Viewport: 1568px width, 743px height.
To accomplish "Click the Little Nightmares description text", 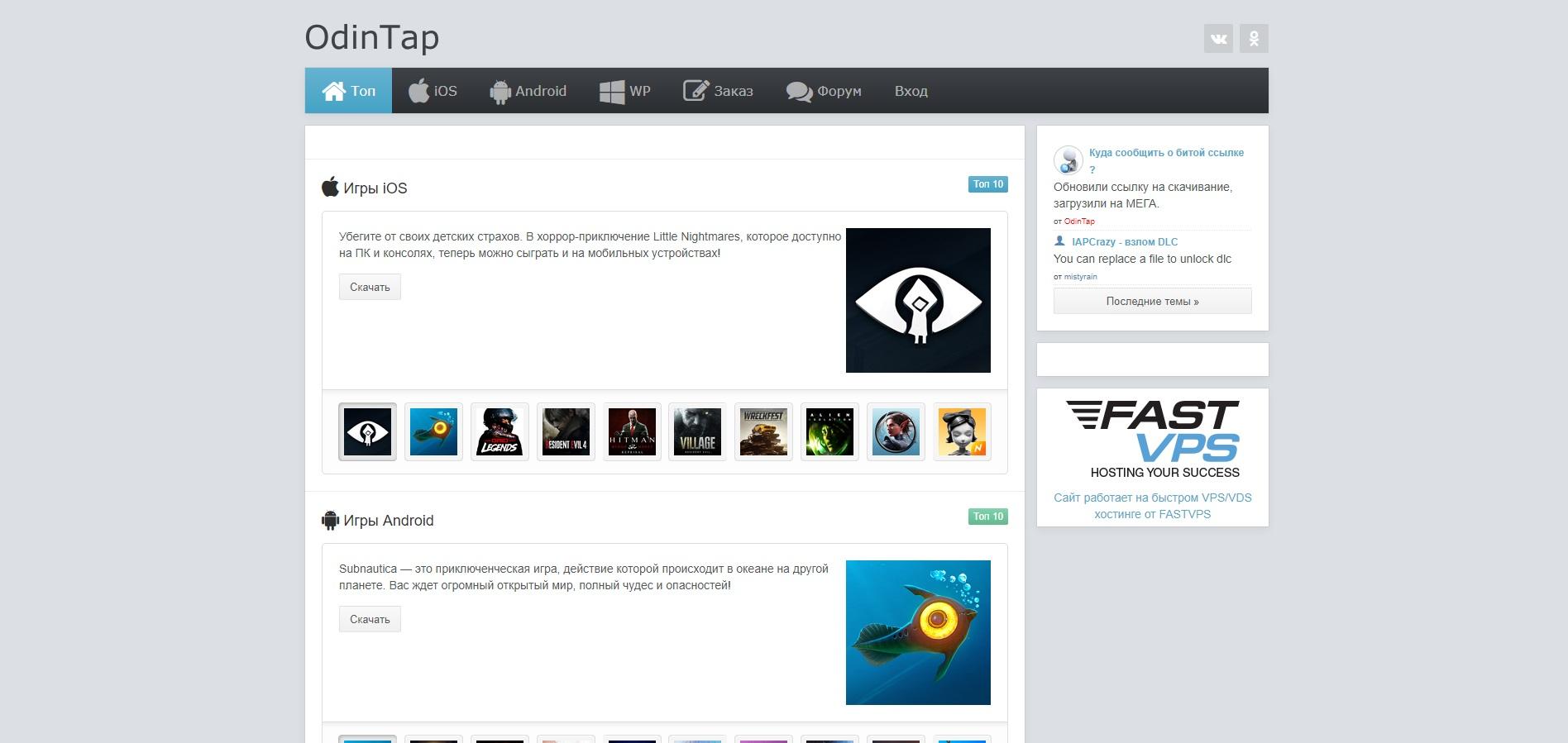I will (x=590, y=245).
